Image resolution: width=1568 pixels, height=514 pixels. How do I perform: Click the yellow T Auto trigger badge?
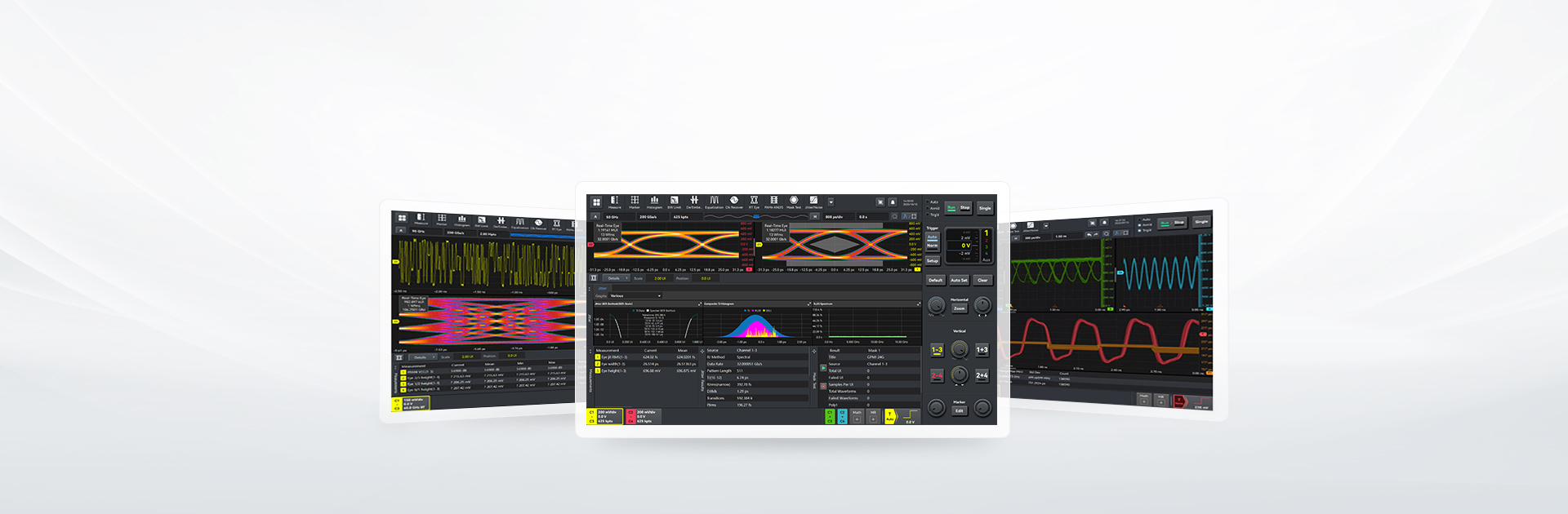point(890,416)
